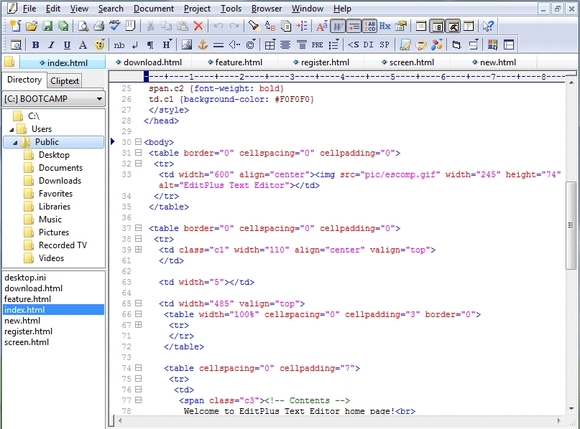The width and height of the screenshot is (580, 429).
Task: Click the Replace icon next to Find
Action: [270, 26]
